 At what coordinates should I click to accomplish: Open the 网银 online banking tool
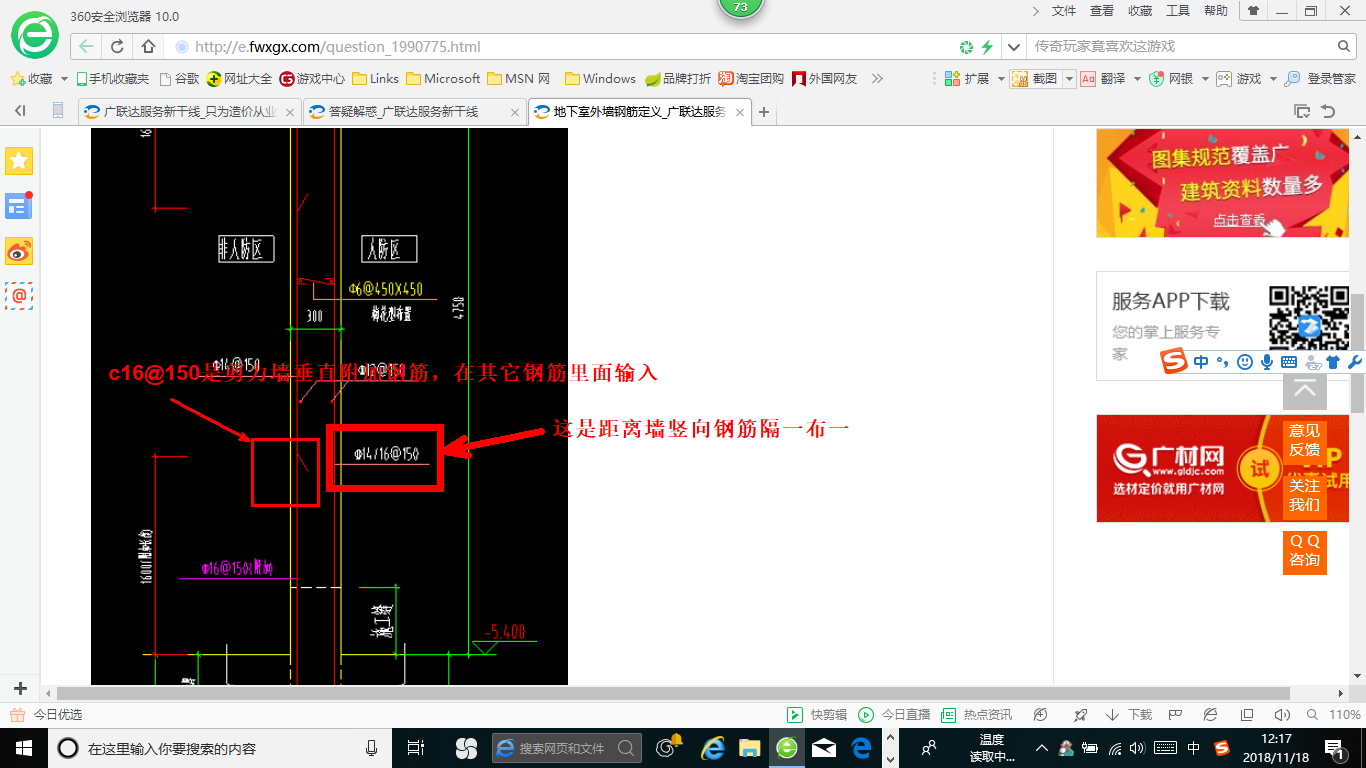click(x=1171, y=78)
